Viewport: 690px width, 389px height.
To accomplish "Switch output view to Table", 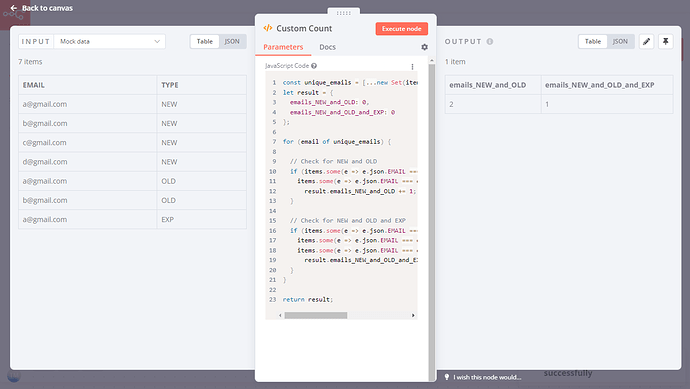I will click(x=593, y=41).
